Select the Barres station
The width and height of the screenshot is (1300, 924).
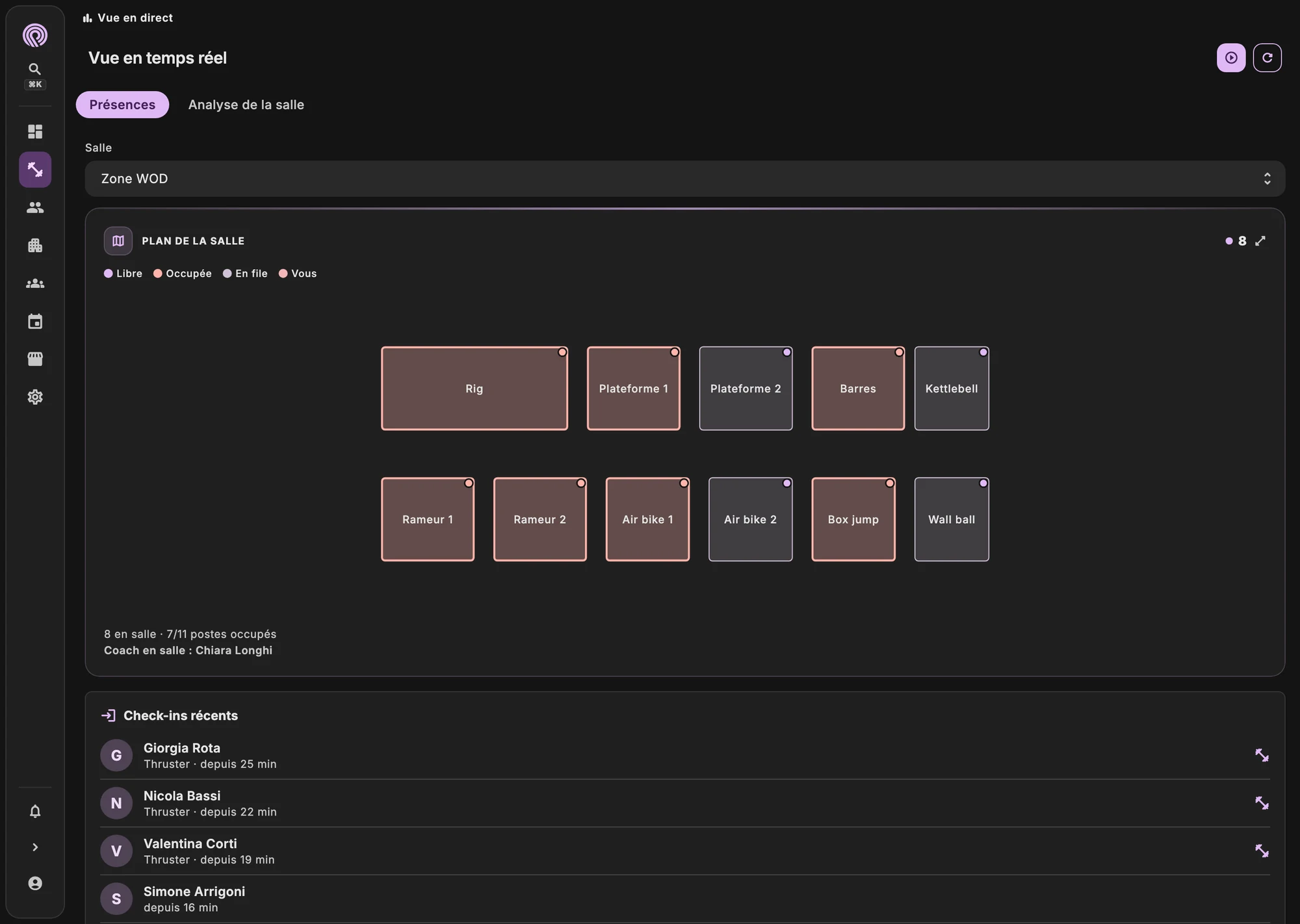tap(858, 389)
